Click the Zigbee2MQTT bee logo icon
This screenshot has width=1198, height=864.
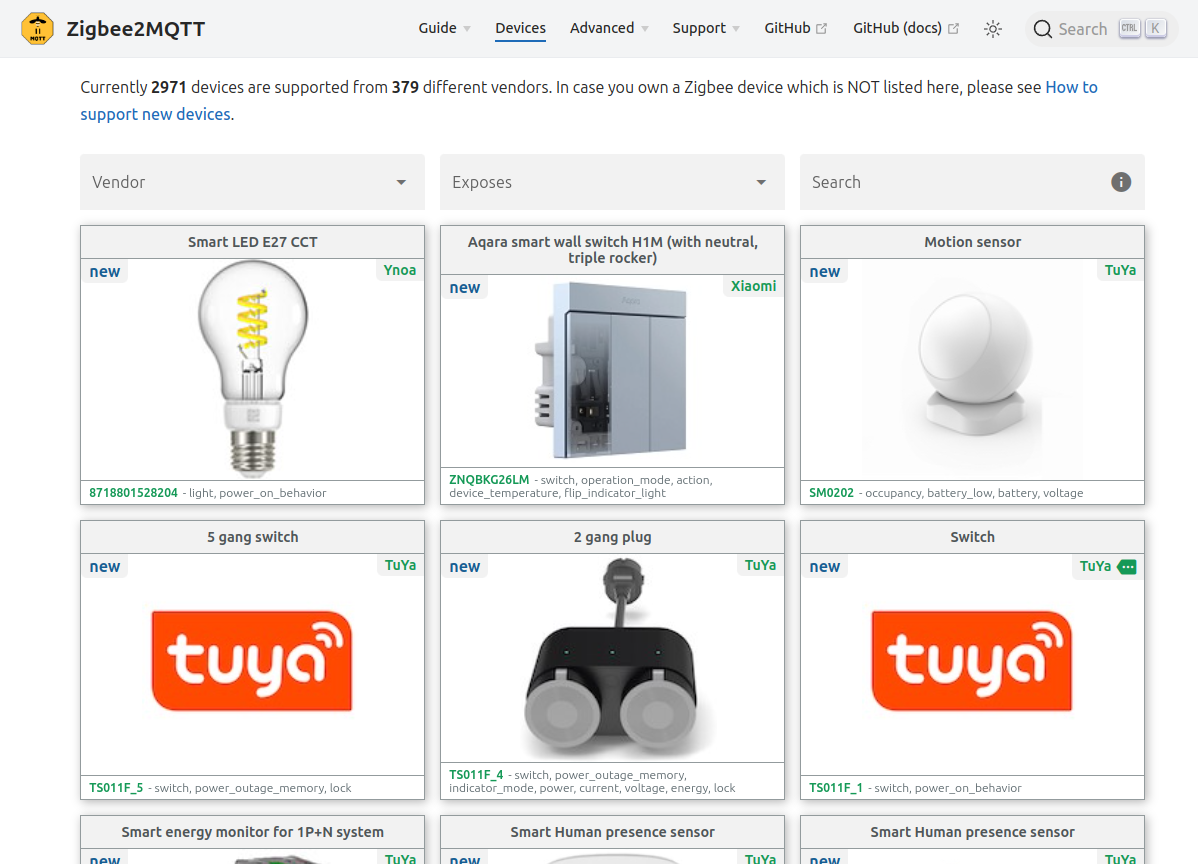(37, 29)
